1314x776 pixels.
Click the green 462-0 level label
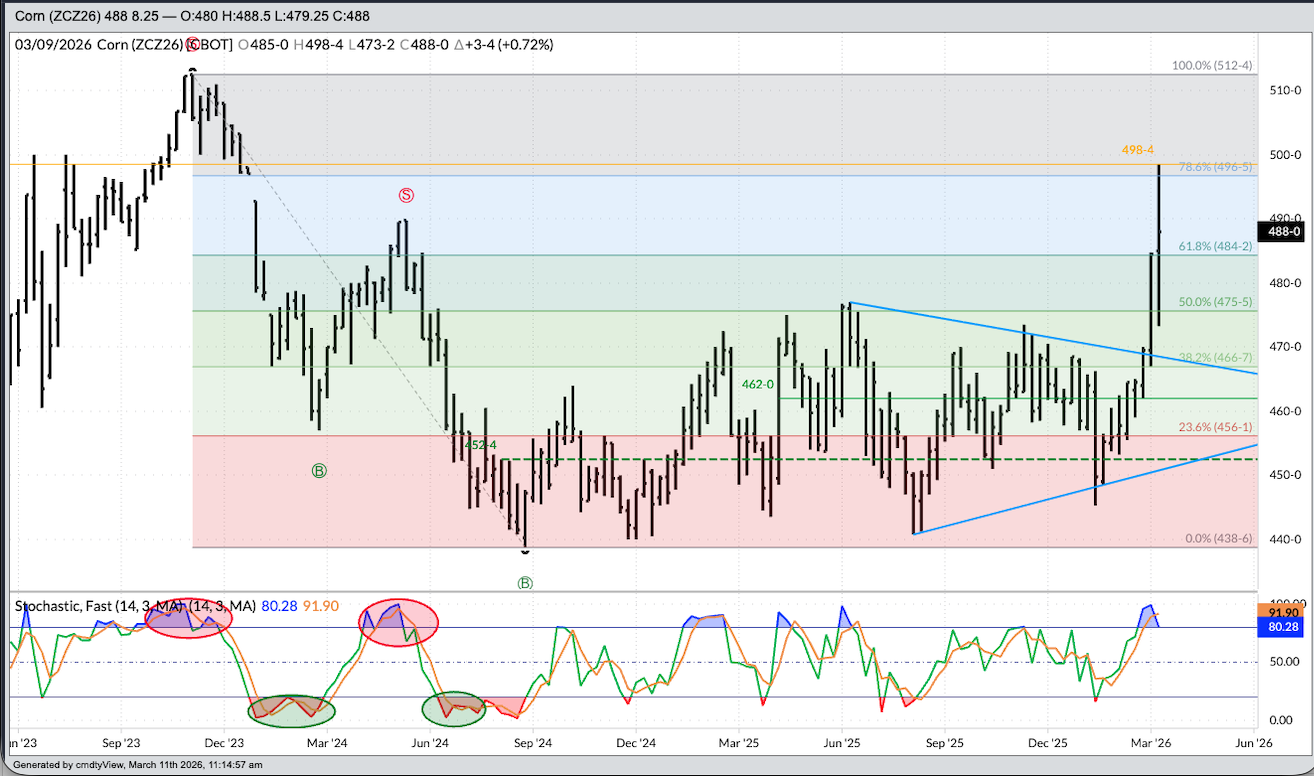[x=758, y=383]
